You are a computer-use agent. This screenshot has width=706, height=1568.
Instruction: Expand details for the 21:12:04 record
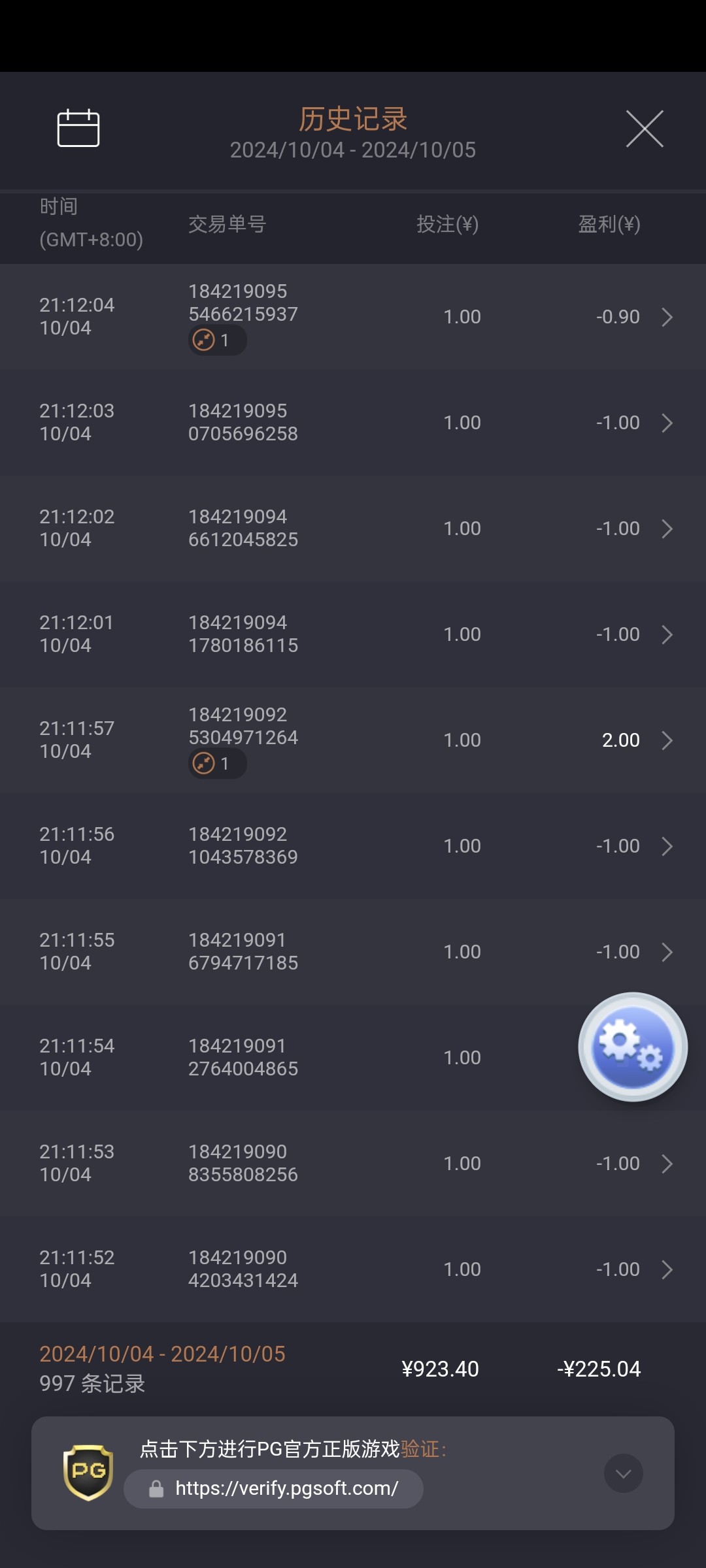coord(667,317)
